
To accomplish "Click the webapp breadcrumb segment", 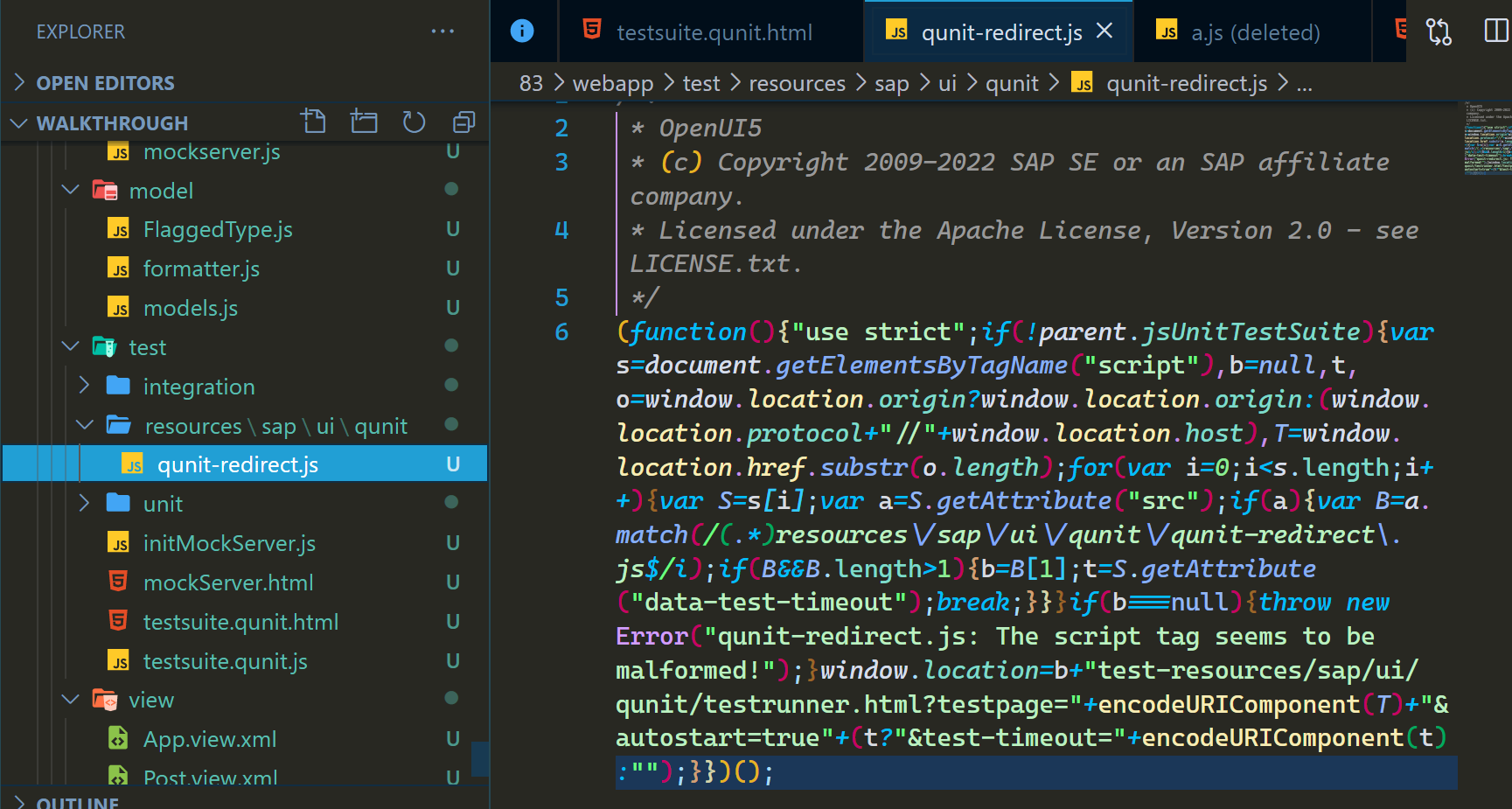I will coord(613,83).
